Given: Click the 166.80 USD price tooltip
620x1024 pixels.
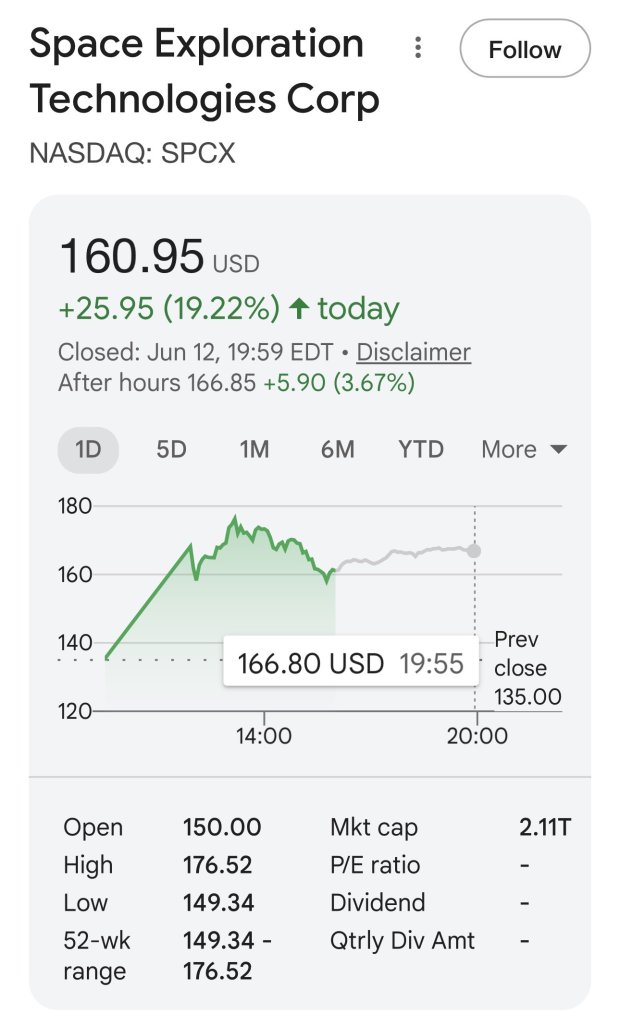Looking at the screenshot, I should pos(351,663).
